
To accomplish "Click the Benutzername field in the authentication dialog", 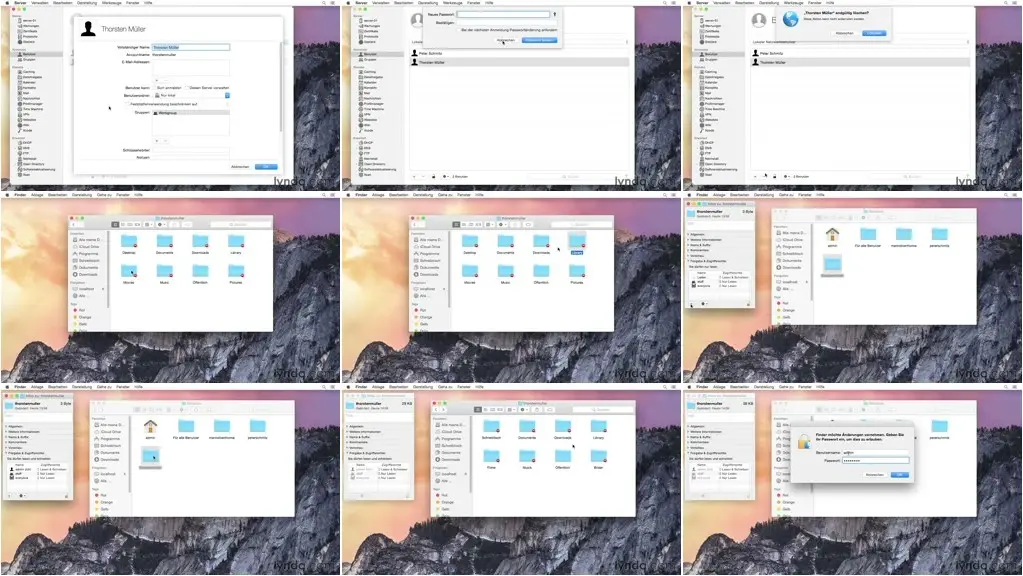I will tap(875, 452).
